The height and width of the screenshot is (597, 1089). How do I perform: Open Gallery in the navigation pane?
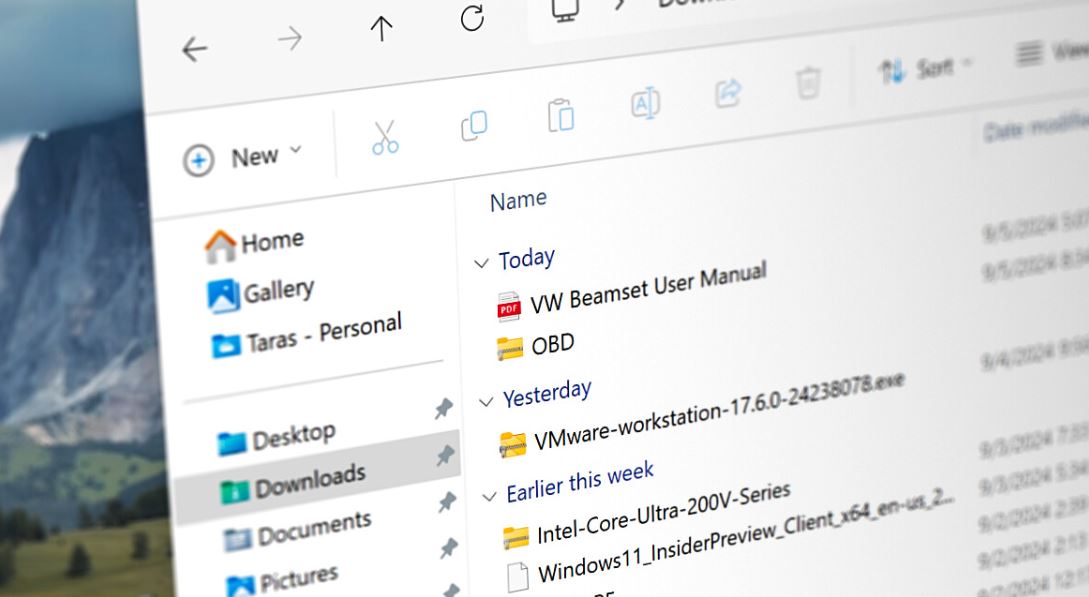pyautogui.click(x=262, y=292)
